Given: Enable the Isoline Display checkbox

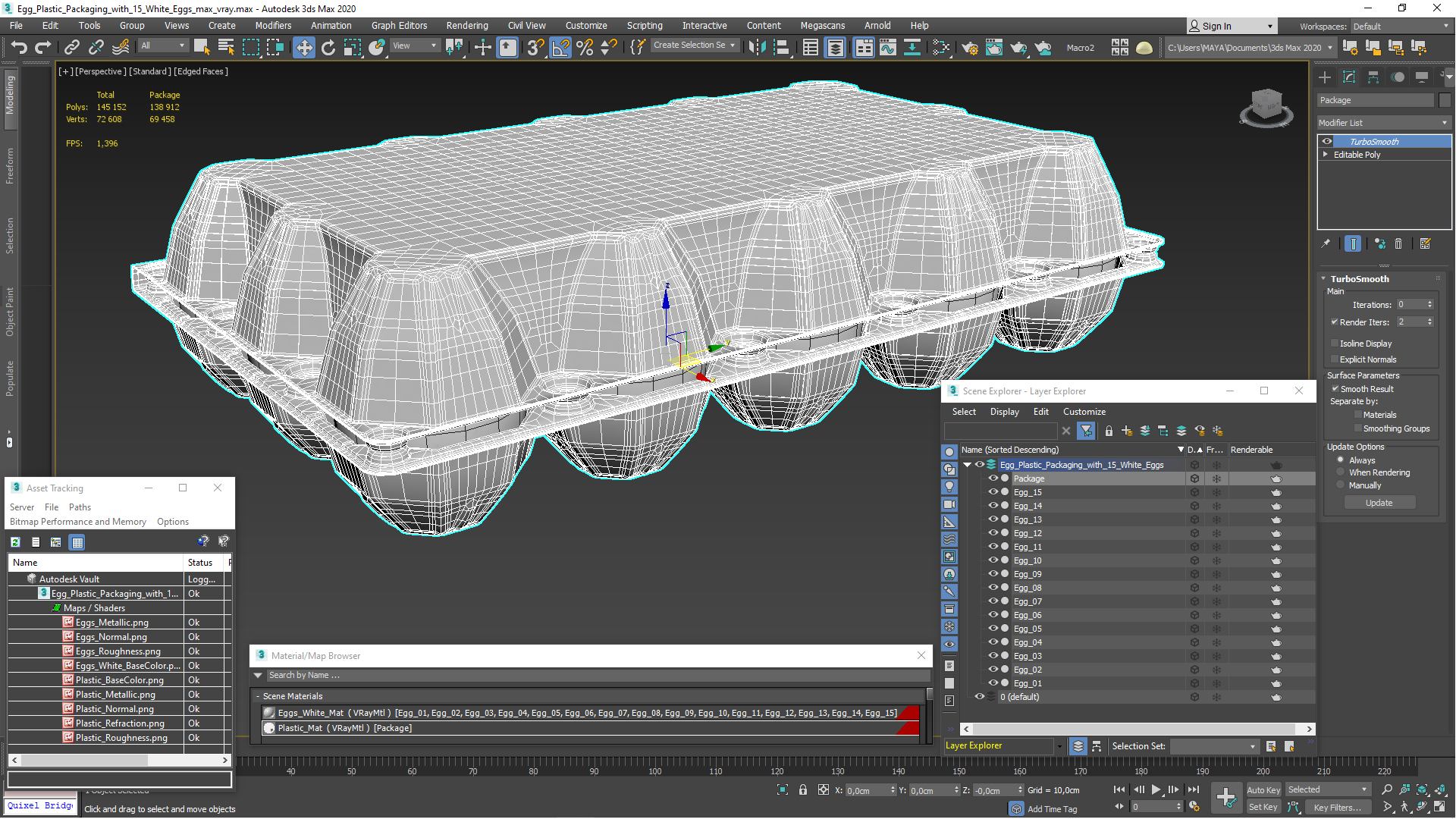Looking at the screenshot, I should point(1335,344).
